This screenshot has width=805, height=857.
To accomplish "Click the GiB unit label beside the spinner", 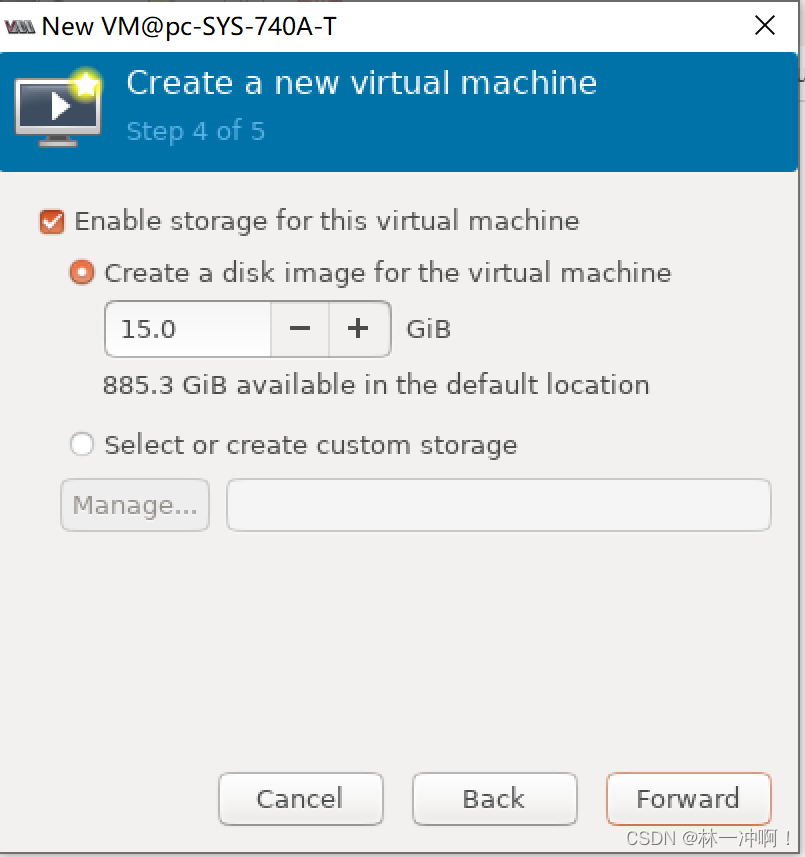I will pyautogui.click(x=428, y=328).
